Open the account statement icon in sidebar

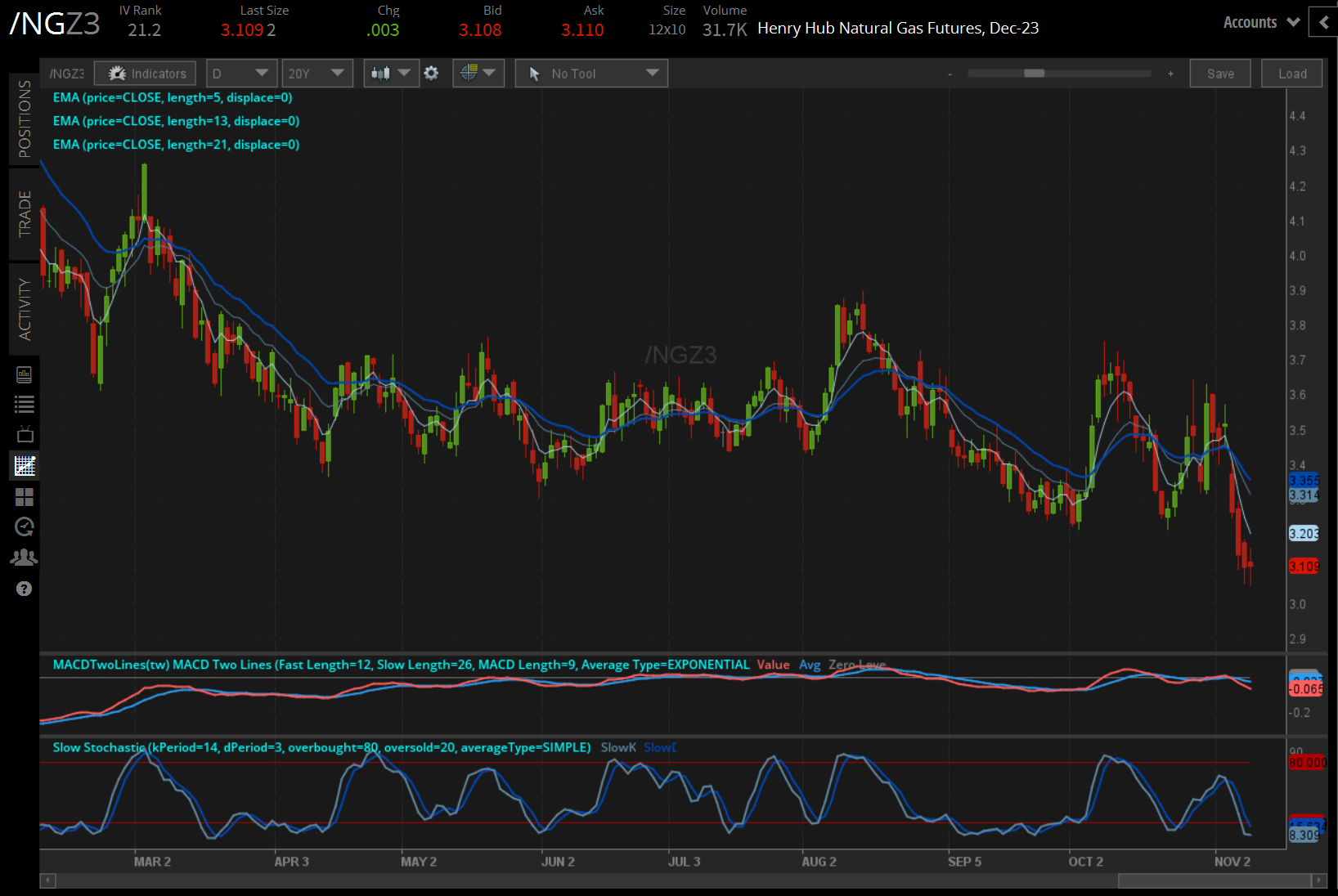(x=25, y=374)
